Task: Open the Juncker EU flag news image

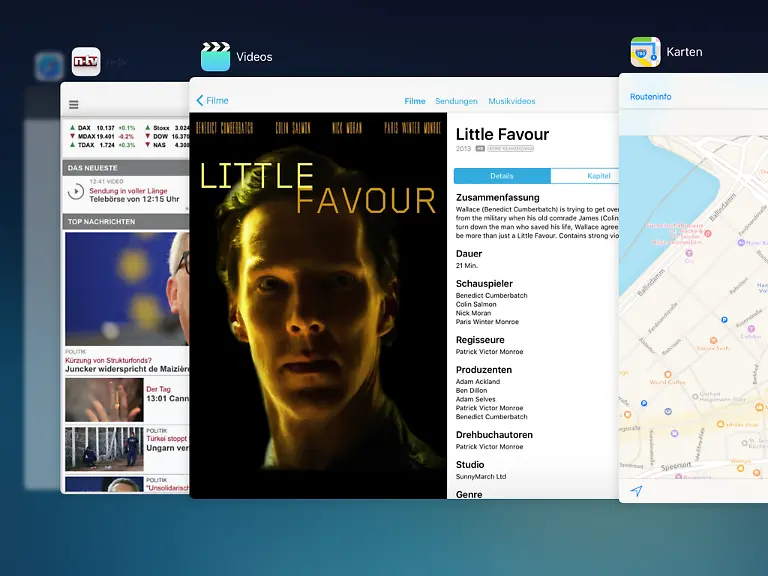Action: pos(127,288)
